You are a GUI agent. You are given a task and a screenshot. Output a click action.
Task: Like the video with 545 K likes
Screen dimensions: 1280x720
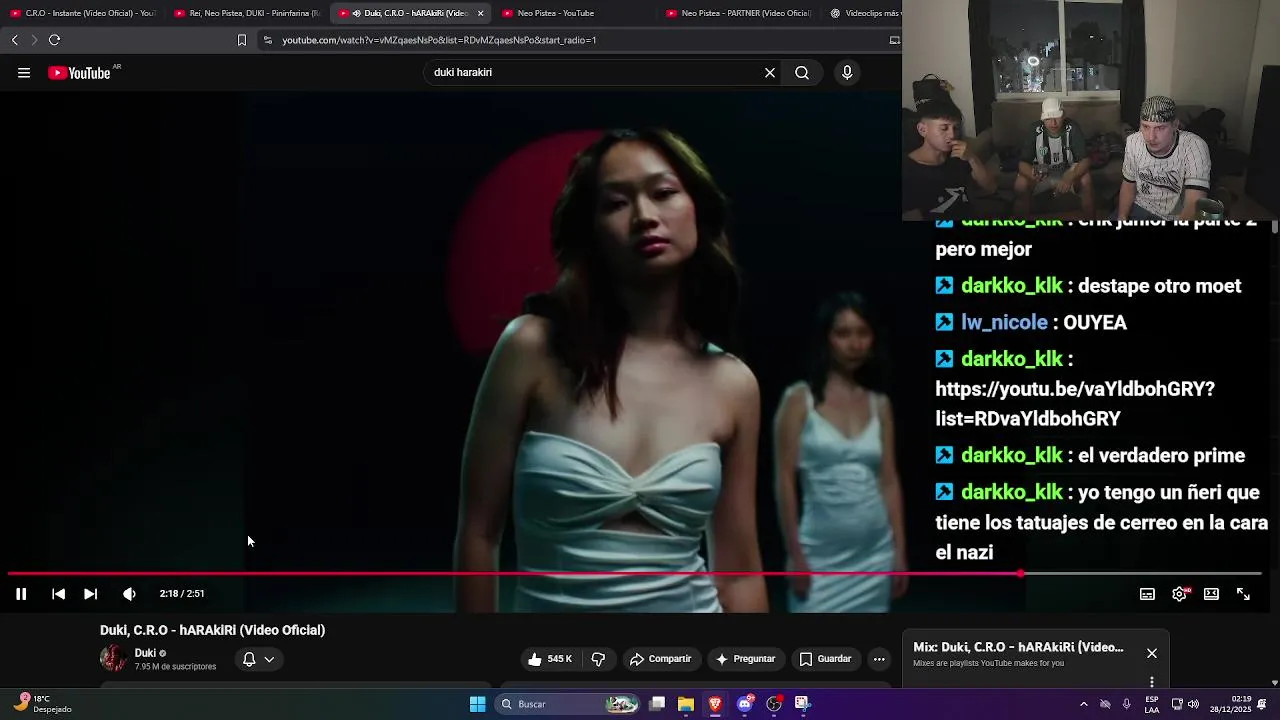pos(550,659)
